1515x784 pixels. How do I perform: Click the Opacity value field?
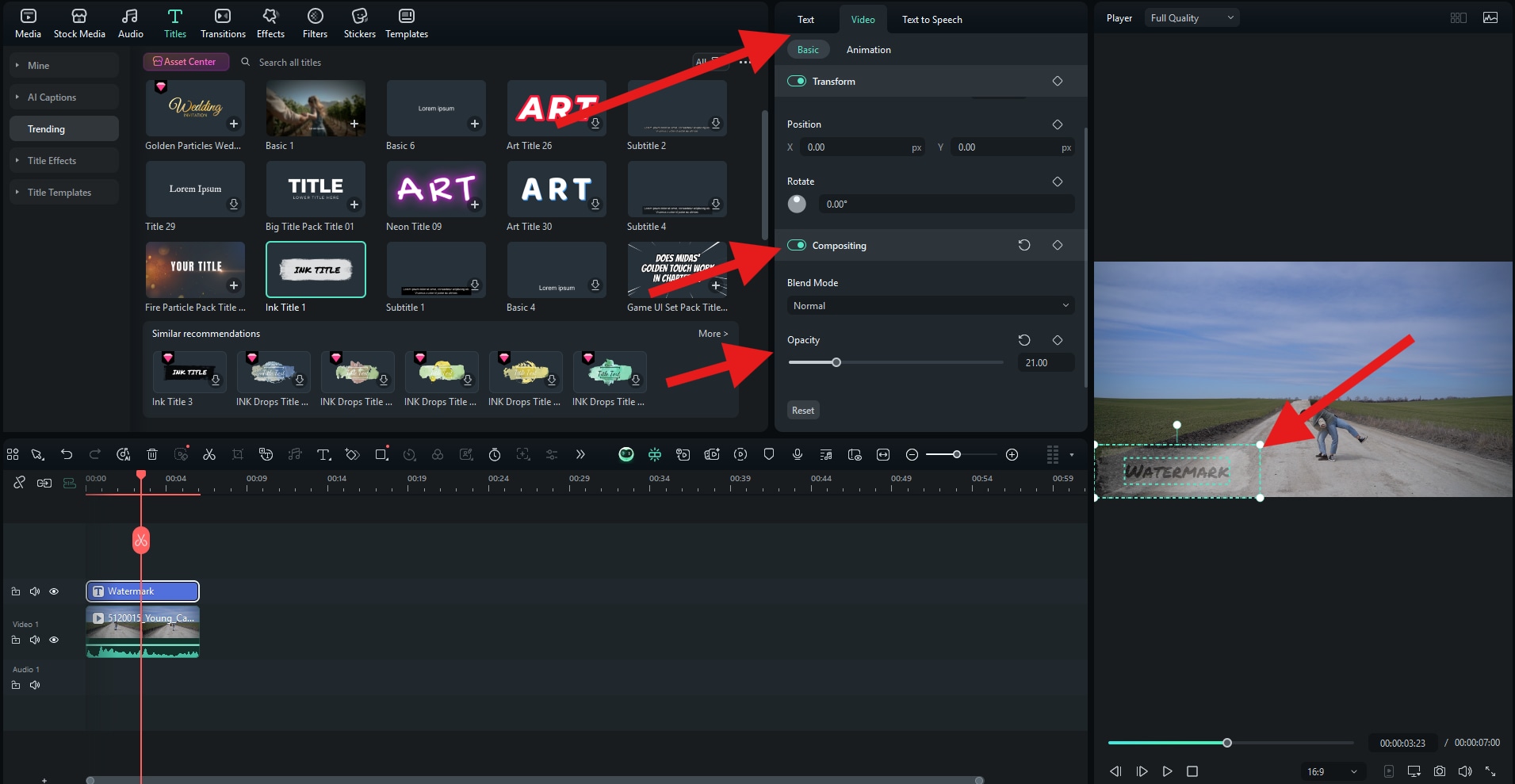pyautogui.click(x=1046, y=362)
